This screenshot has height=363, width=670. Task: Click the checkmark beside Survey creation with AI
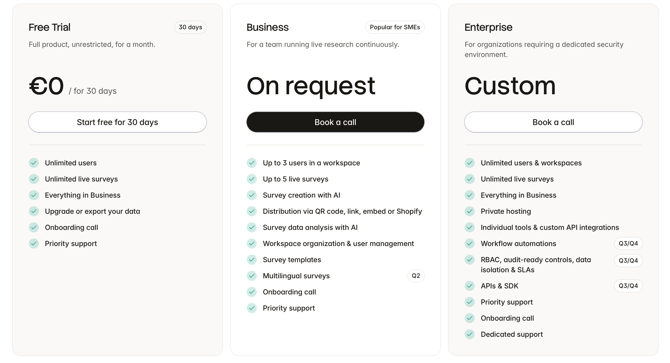pyautogui.click(x=252, y=195)
